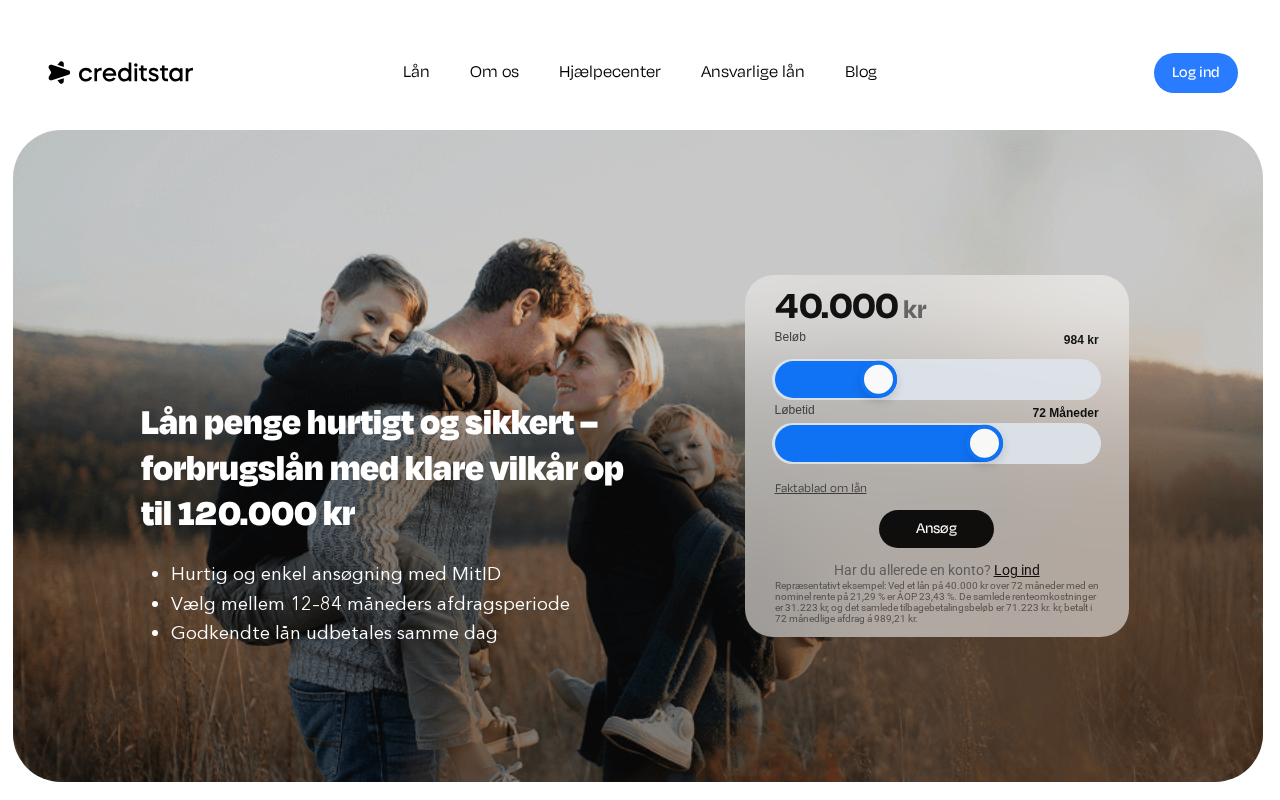Viewport: 1280px width, 800px height.
Task: Select Ansvarlige lån in the navigation
Action: [752, 72]
